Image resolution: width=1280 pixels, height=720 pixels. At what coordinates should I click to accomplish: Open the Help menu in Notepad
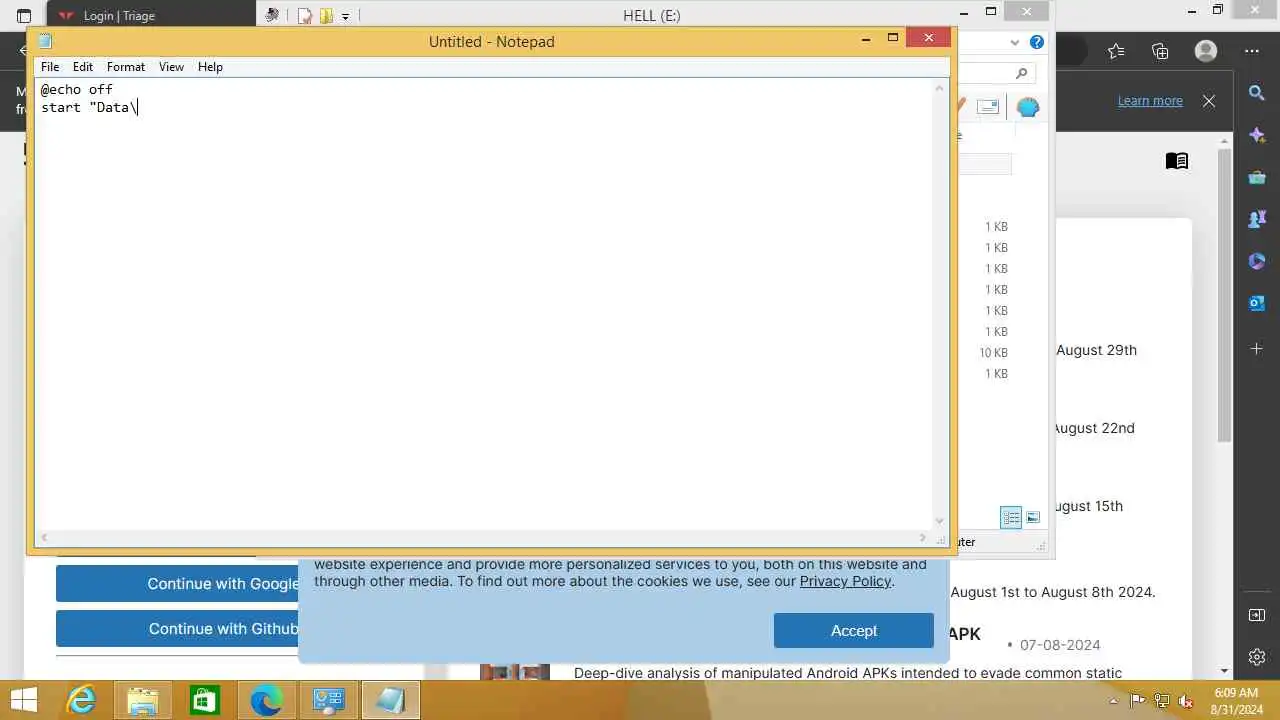(210, 67)
